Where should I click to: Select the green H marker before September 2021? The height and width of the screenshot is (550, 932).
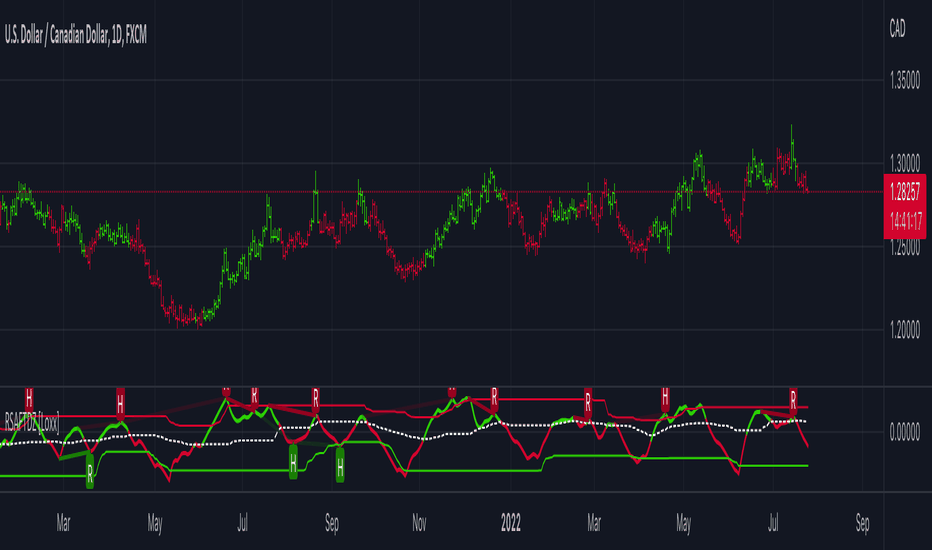(293, 464)
